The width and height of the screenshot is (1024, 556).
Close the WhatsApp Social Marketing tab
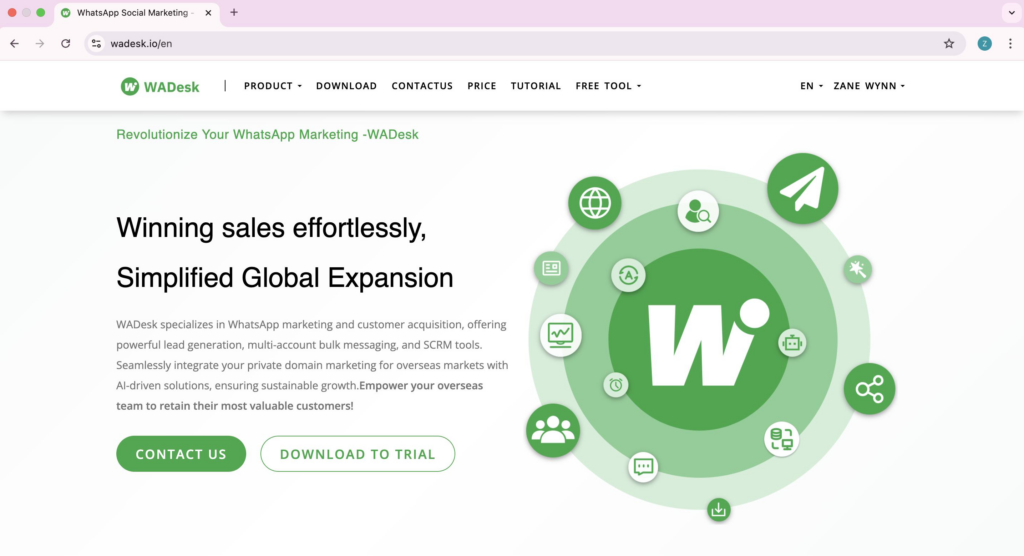208,12
